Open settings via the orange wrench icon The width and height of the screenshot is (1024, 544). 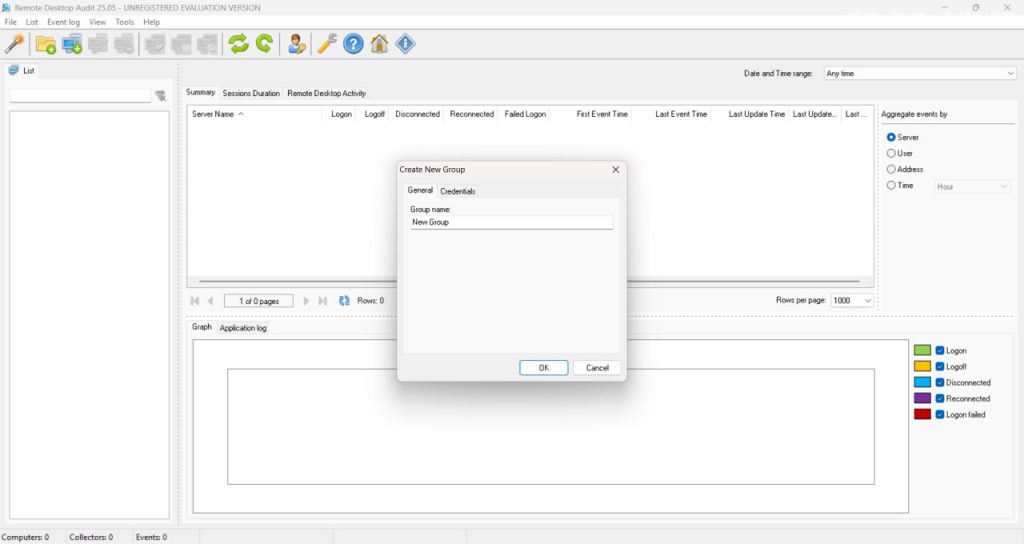pos(327,44)
